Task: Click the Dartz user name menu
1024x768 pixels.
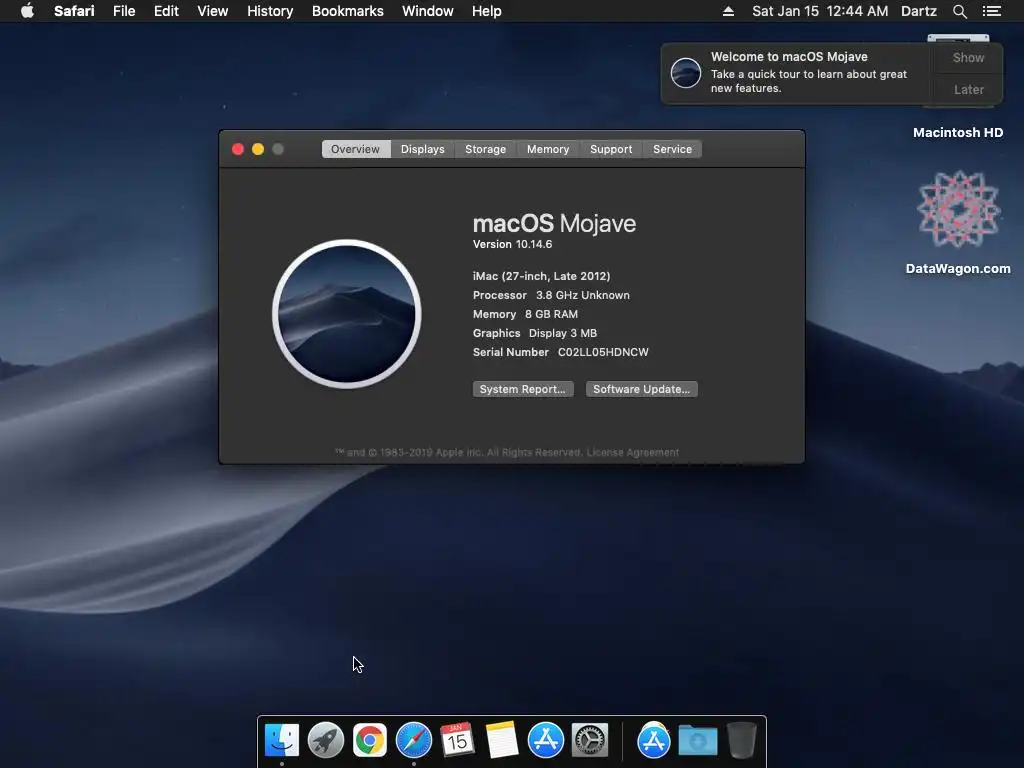Action: pos(919,11)
